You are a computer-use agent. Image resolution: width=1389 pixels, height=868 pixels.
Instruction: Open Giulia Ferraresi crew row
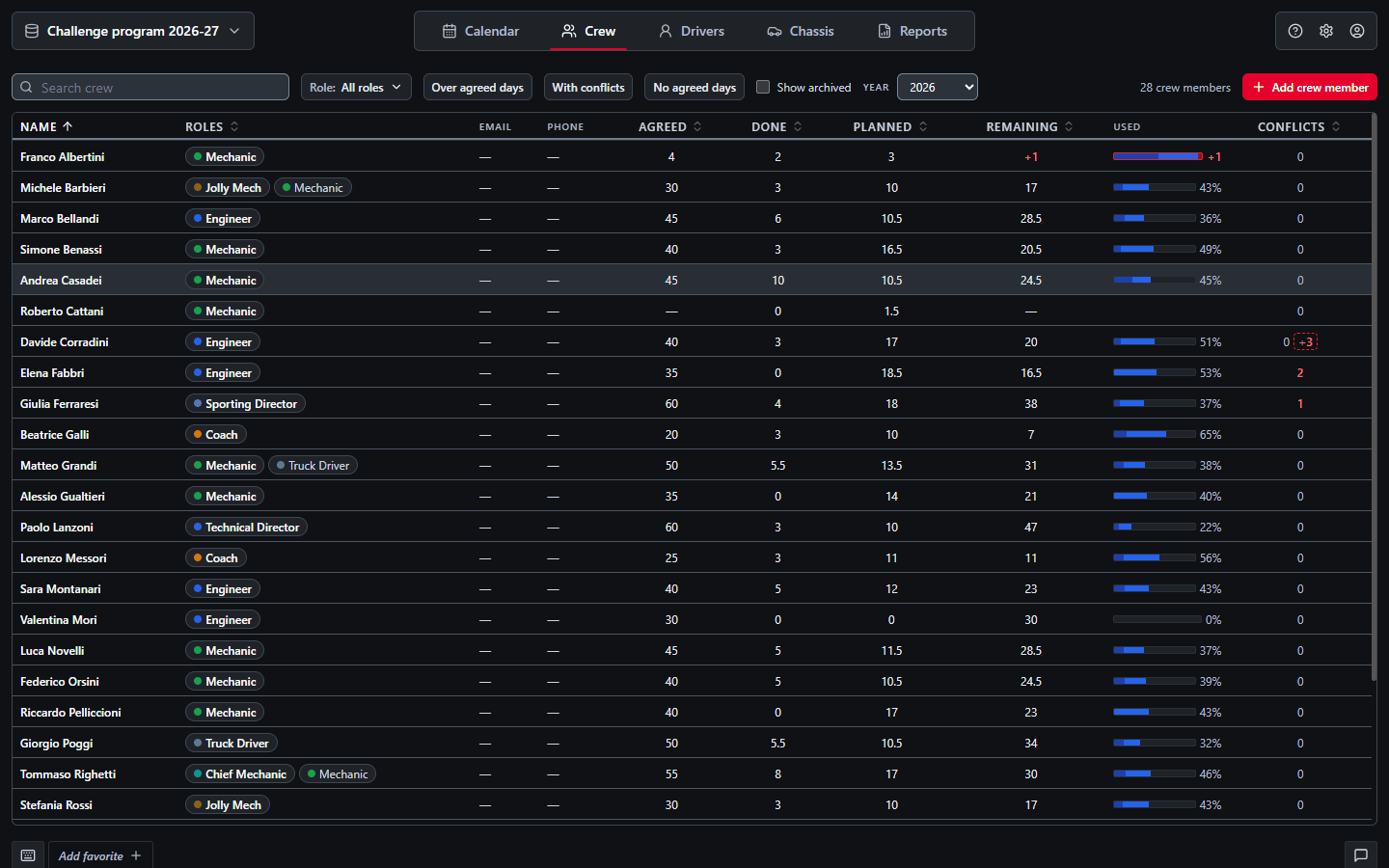692,403
